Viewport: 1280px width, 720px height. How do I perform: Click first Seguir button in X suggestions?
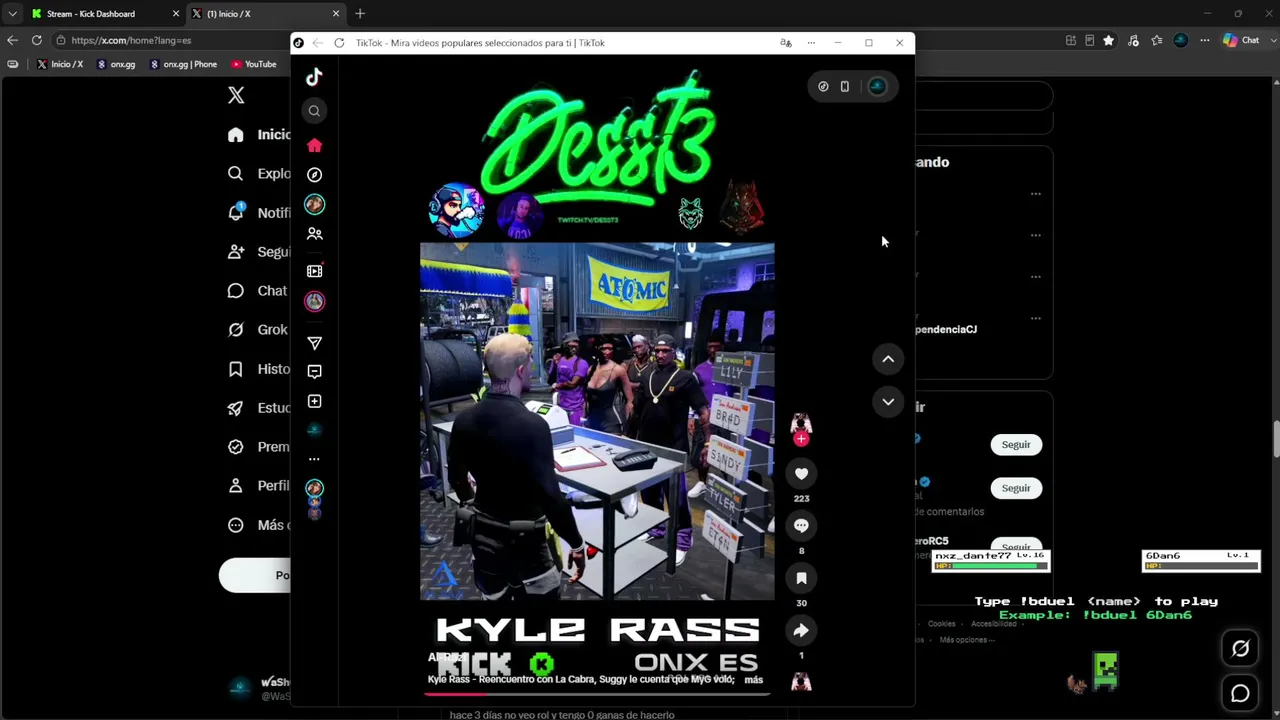tap(1016, 445)
